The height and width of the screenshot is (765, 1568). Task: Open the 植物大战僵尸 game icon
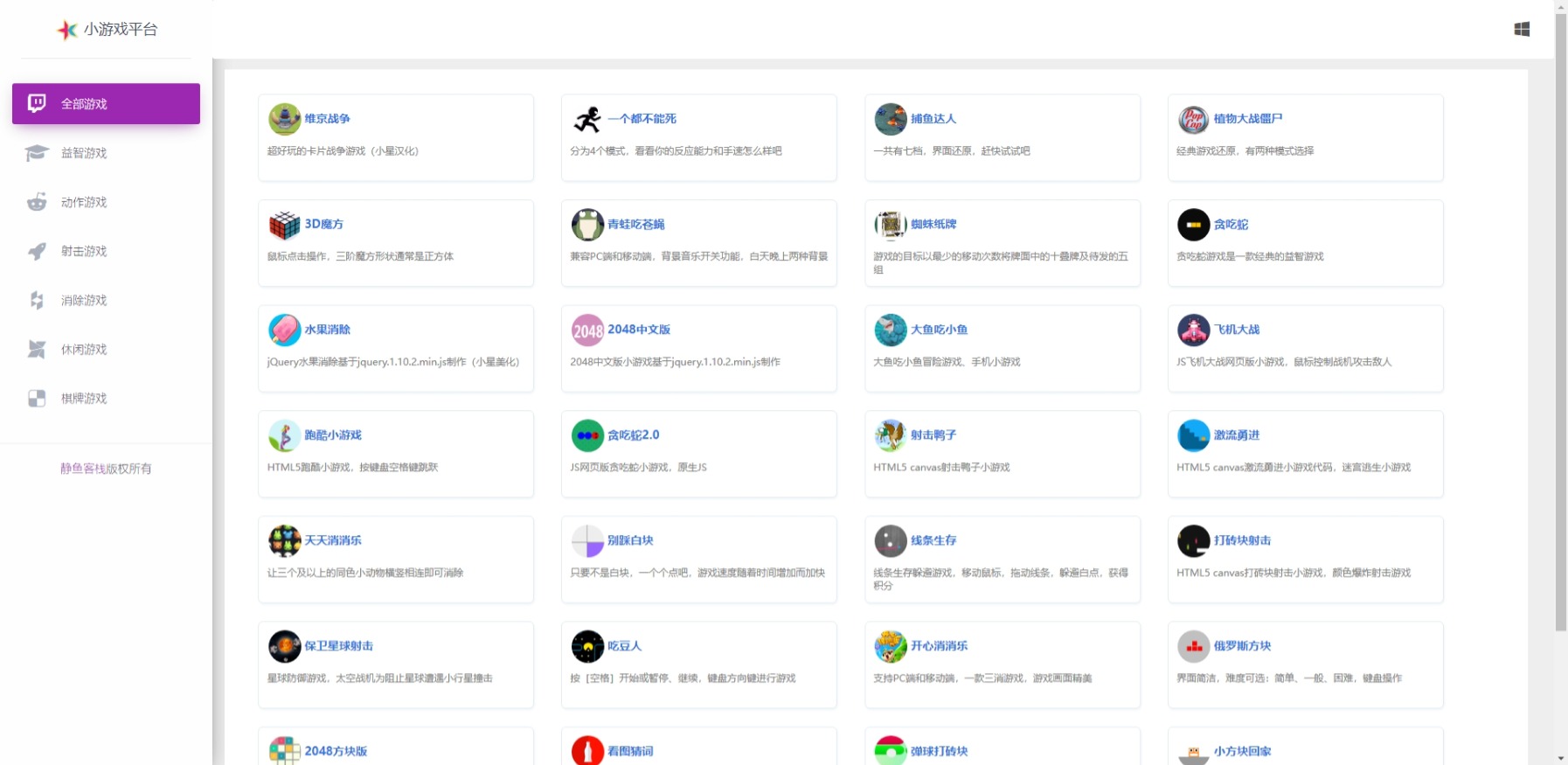1193,120
